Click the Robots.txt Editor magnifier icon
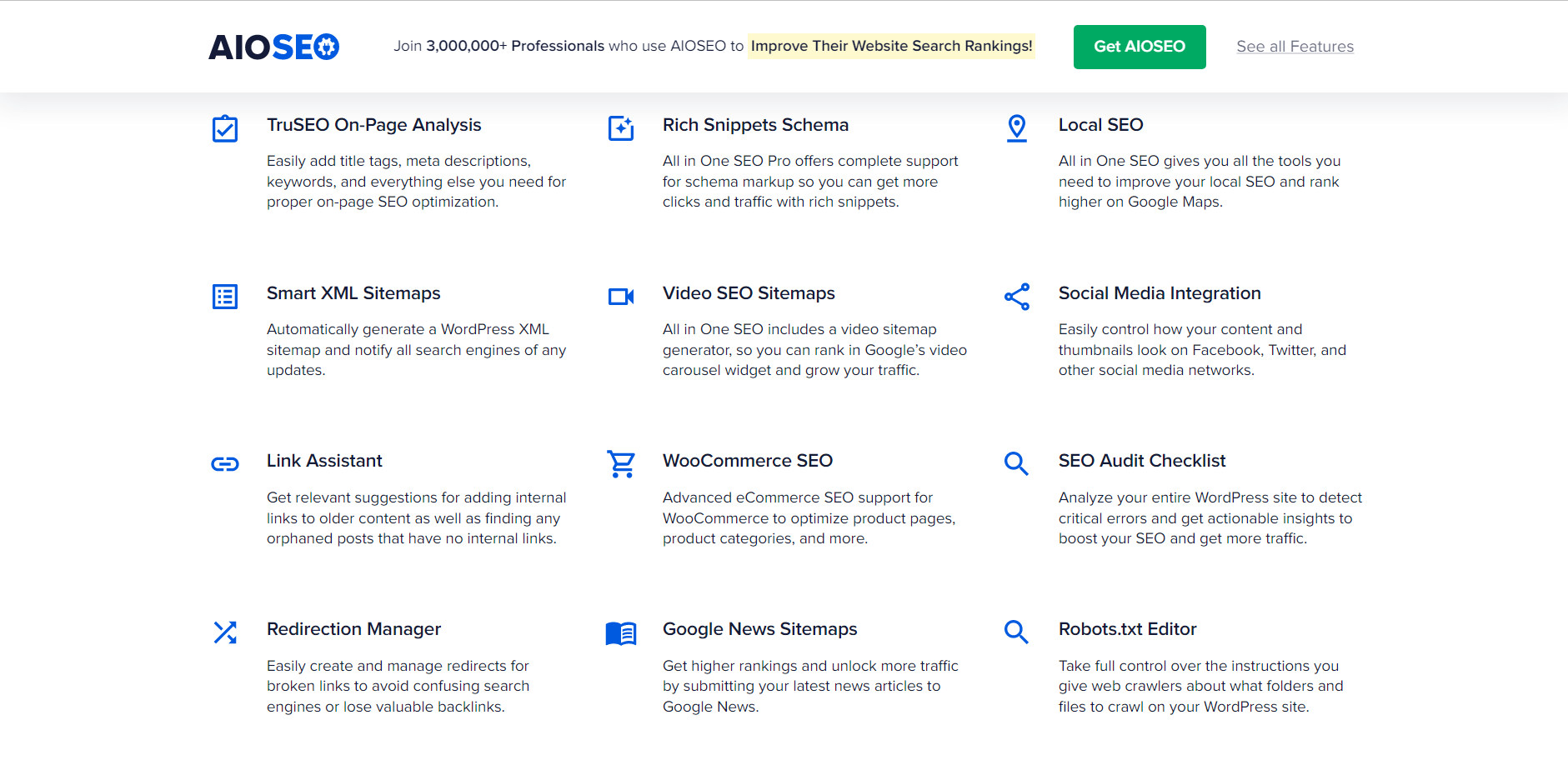The image size is (1568, 775). (1016, 632)
